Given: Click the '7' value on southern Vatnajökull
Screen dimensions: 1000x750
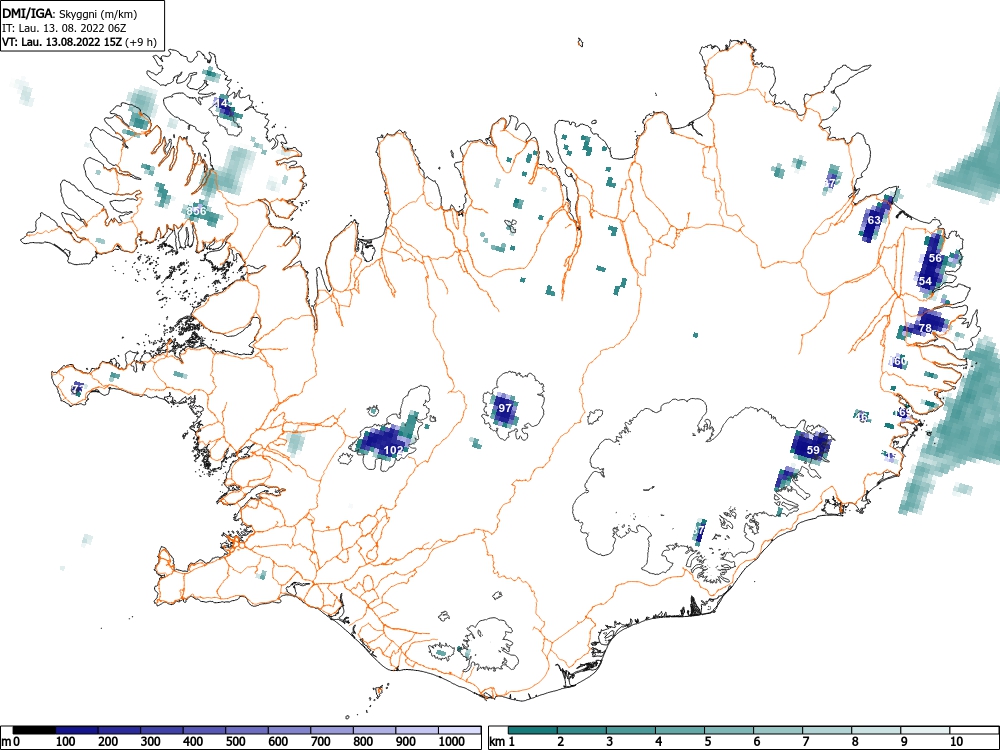Looking at the screenshot, I should [x=701, y=529].
